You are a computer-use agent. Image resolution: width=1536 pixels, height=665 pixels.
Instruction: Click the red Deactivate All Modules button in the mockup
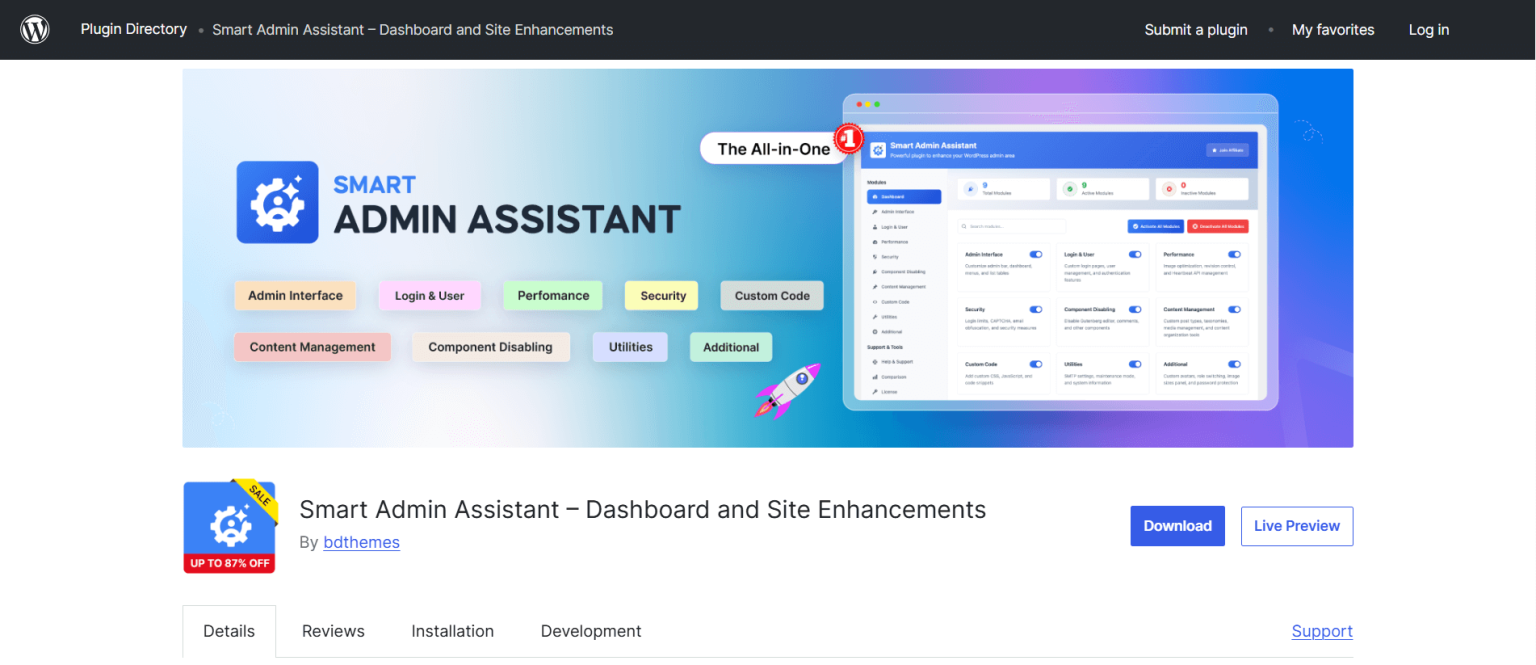pyautogui.click(x=1217, y=227)
